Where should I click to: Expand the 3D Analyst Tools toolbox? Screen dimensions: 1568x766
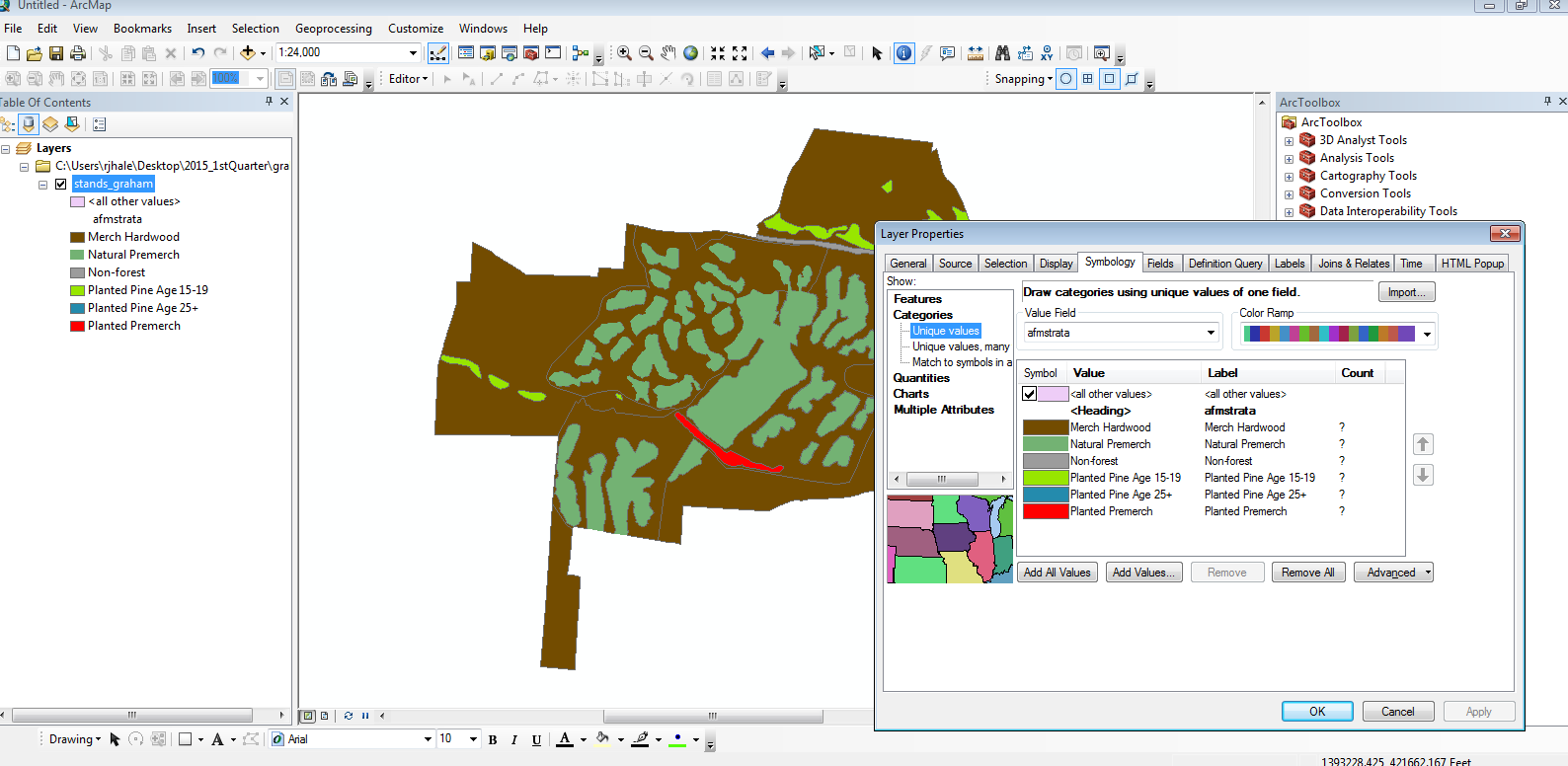pos(1289,141)
